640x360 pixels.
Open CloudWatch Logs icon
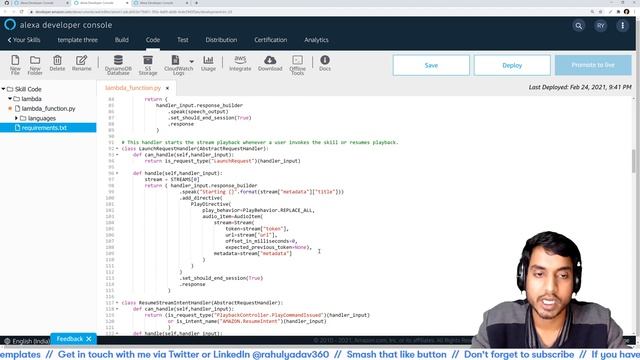pyautogui.click(x=176, y=64)
